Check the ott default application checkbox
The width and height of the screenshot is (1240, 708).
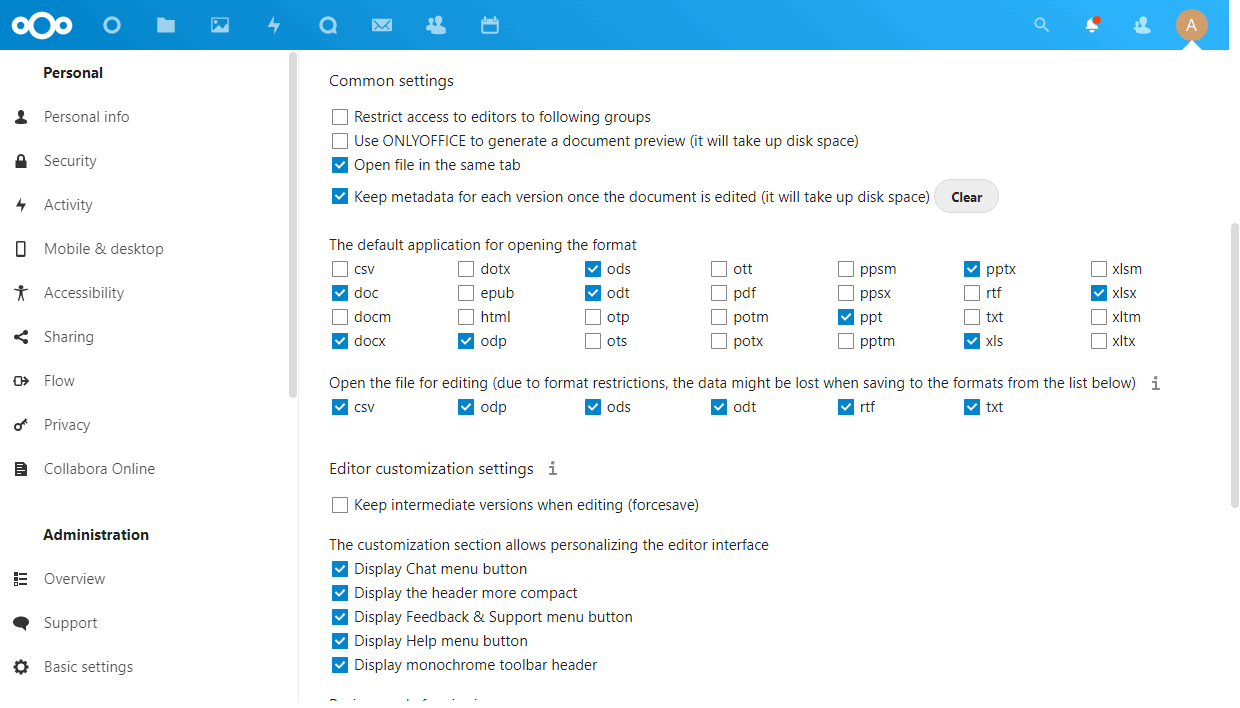[719, 269]
